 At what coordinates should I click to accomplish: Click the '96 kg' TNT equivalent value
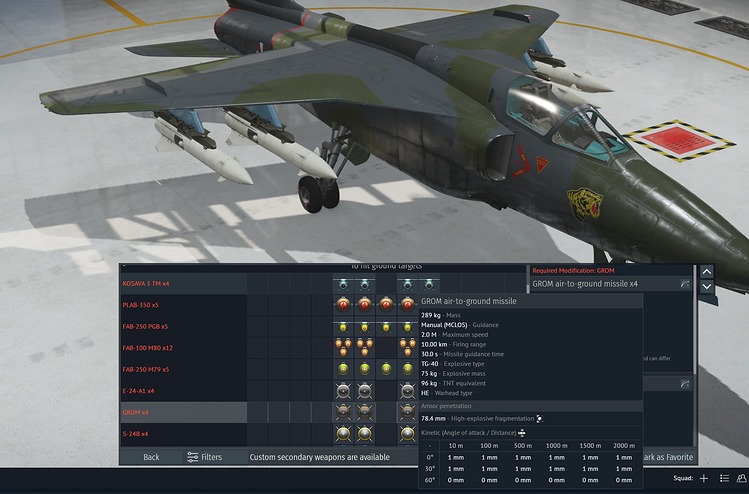429,384
